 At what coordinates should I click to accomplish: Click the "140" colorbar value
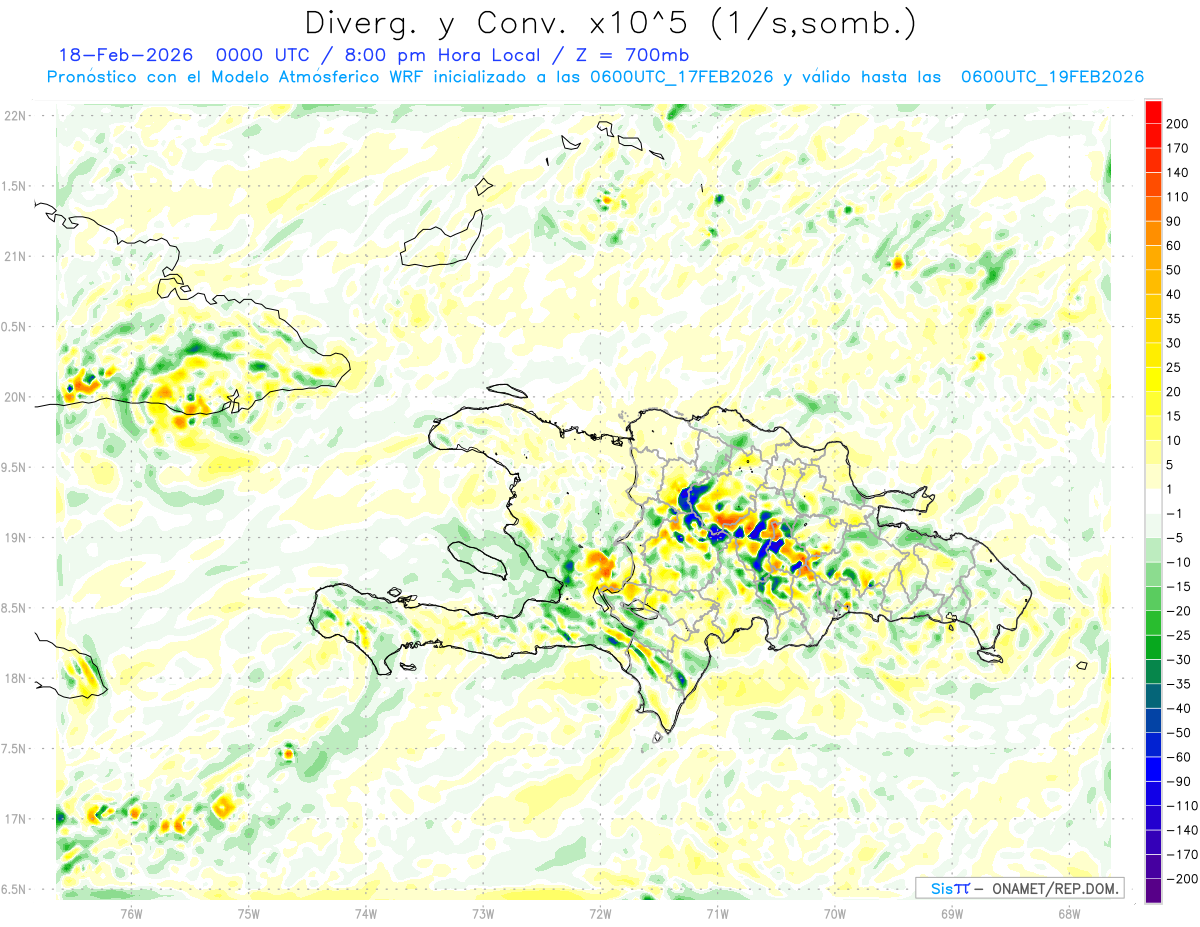pyautogui.click(x=1179, y=172)
